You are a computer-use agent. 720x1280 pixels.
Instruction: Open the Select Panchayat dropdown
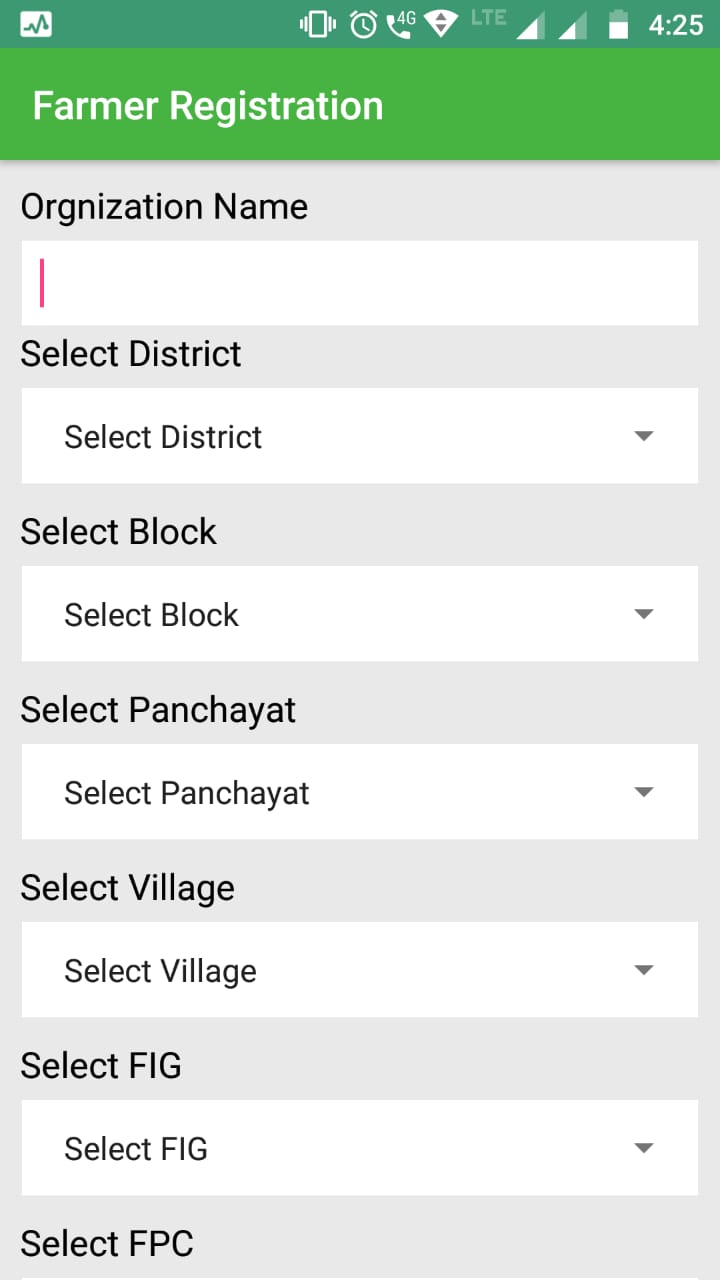tap(359, 792)
